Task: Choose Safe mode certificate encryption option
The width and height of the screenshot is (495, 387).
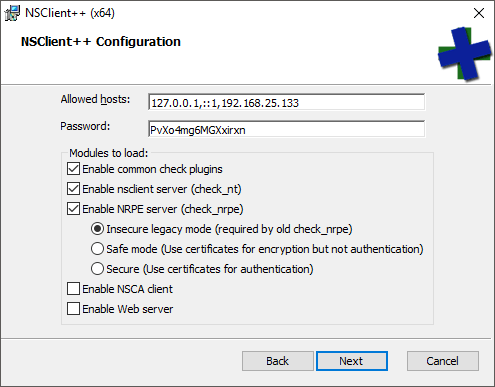Action: [x=97, y=249]
